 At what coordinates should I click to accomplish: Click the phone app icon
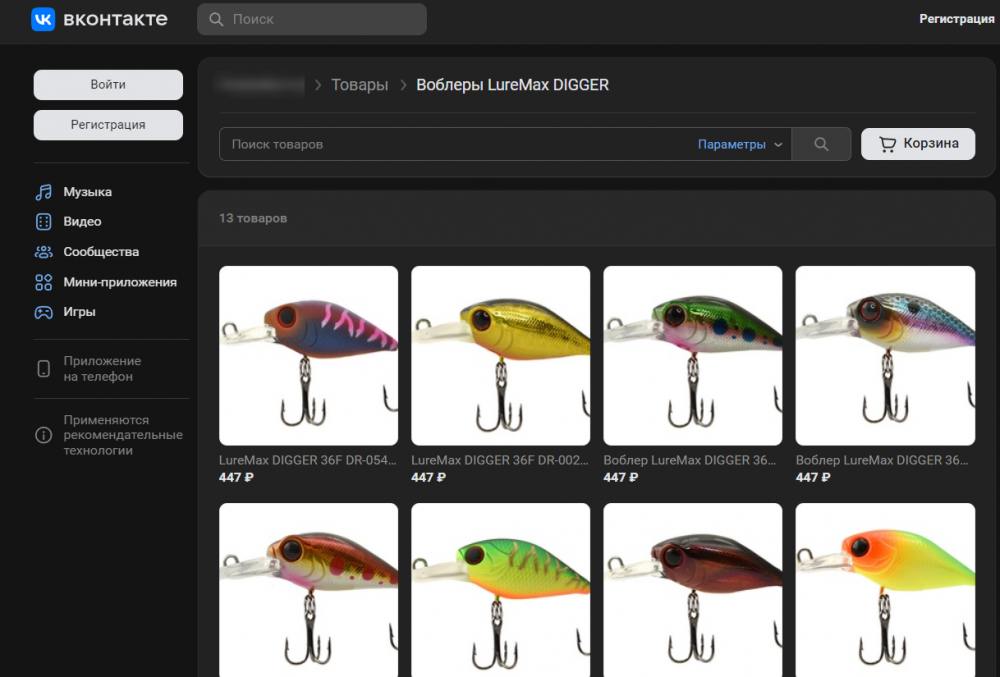[x=43, y=368]
